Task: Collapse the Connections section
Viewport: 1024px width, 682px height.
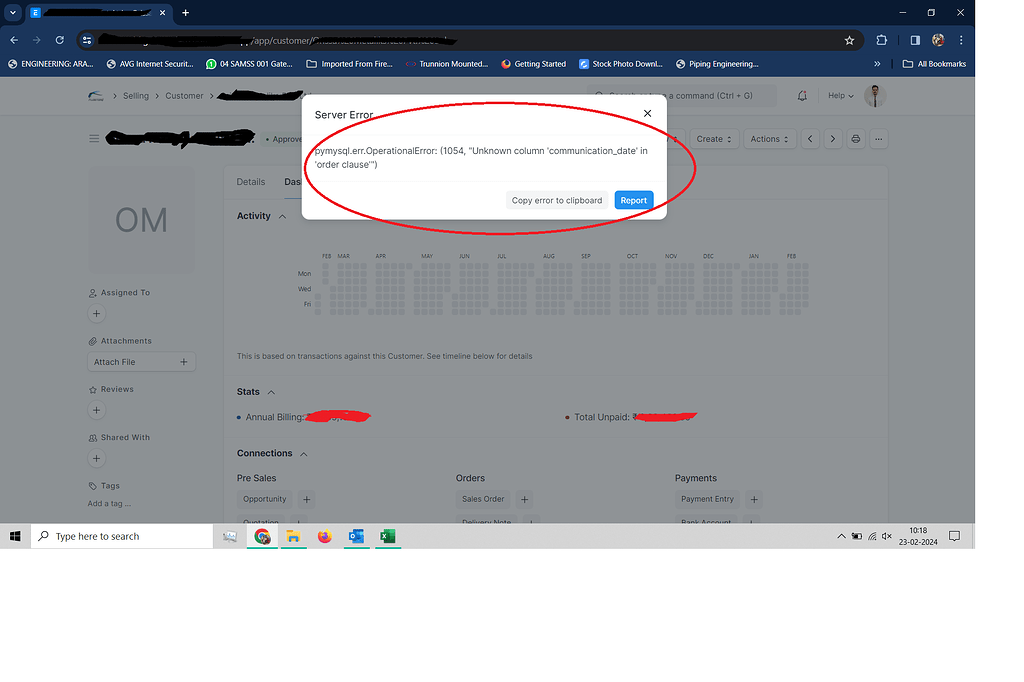Action: tap(303, 453)
